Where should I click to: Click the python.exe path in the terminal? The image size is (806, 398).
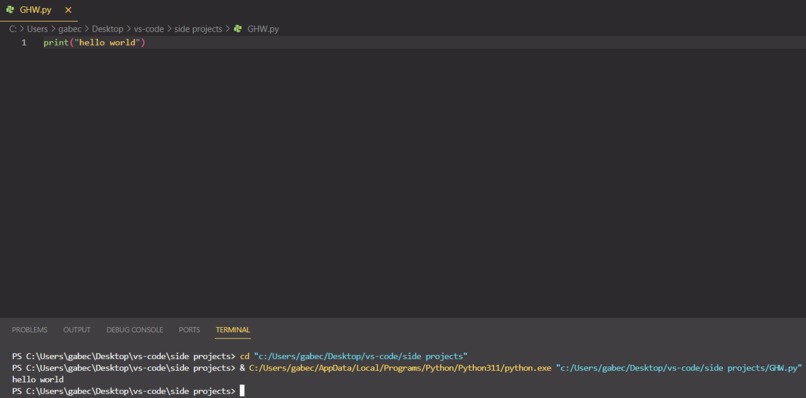pyautogui.click(x=400, y=368)
